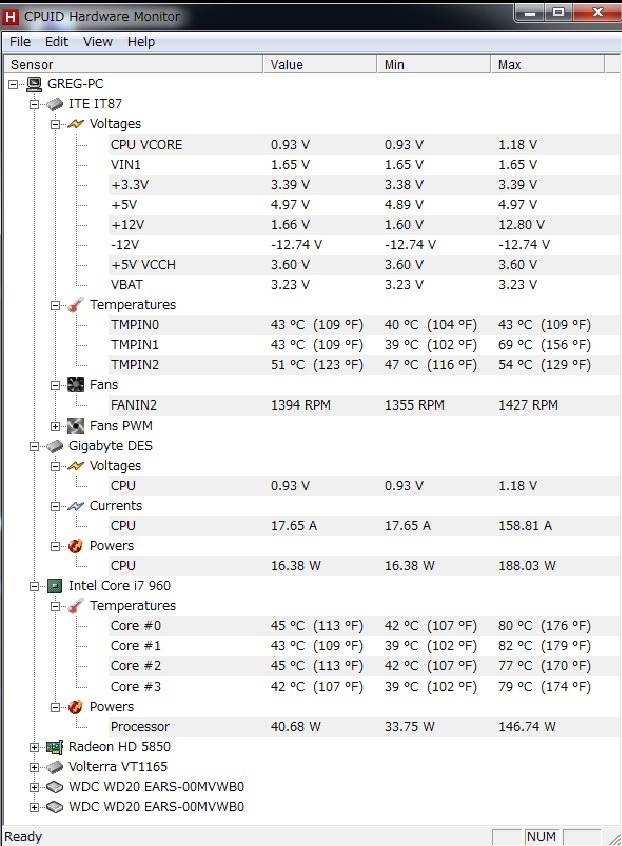This screenshot has height=846, width=622.
Task: Click the Radeon HD 5850 card icon
Action: coord(54,747)
